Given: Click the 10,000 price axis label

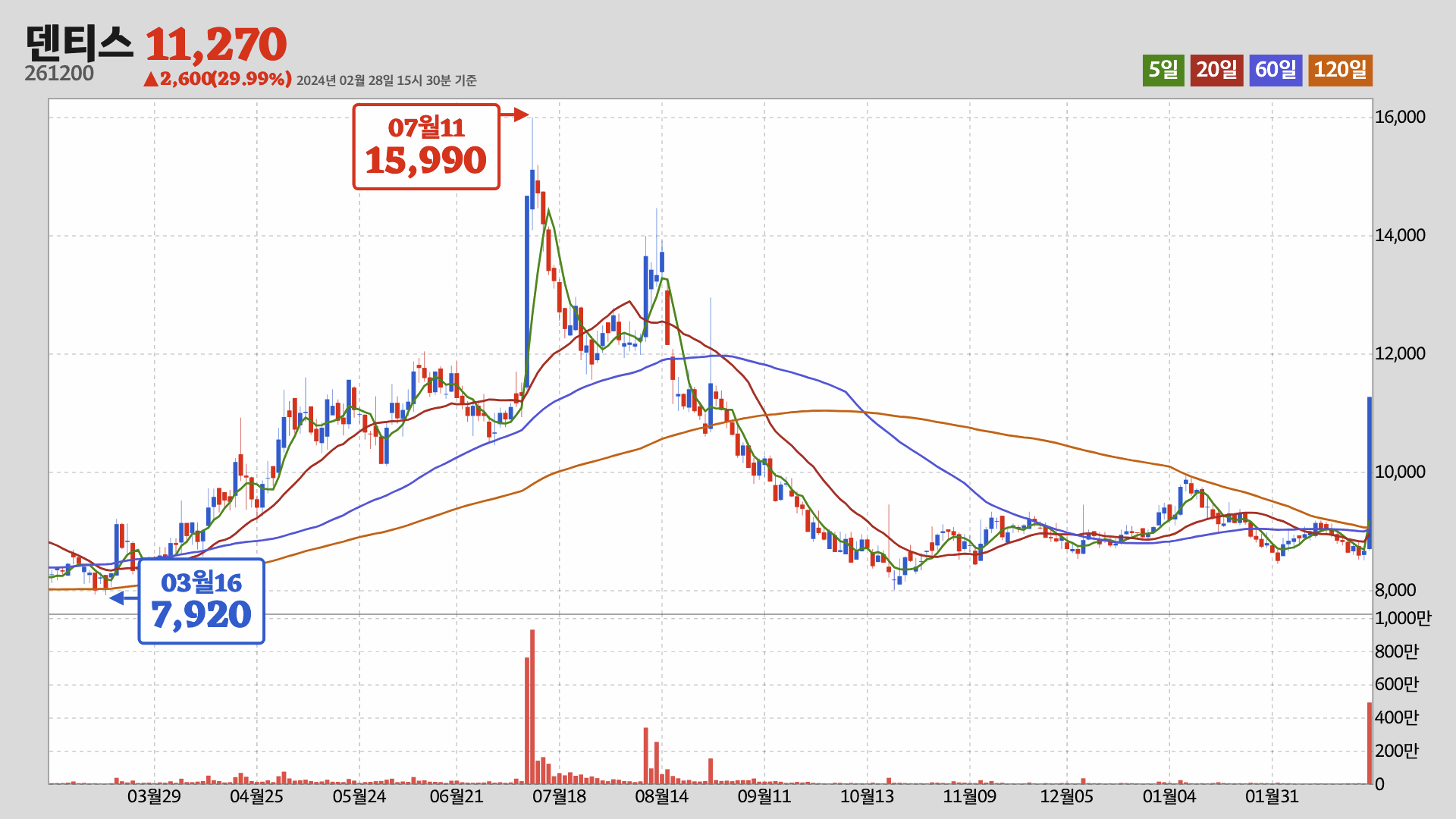Looking at the screenshot, I should (x=1400, y=472).
